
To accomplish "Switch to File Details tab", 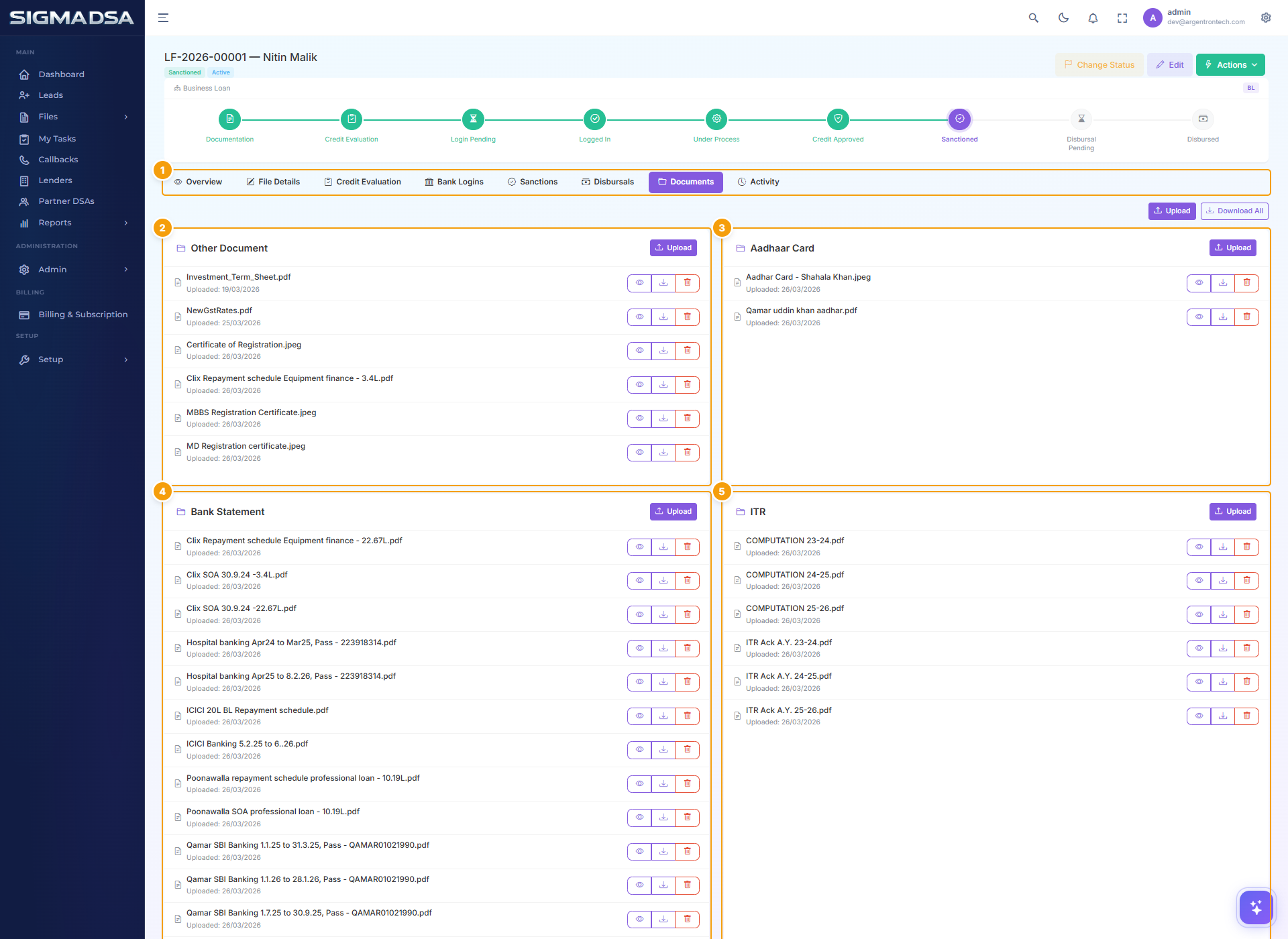I will [273, 182].
